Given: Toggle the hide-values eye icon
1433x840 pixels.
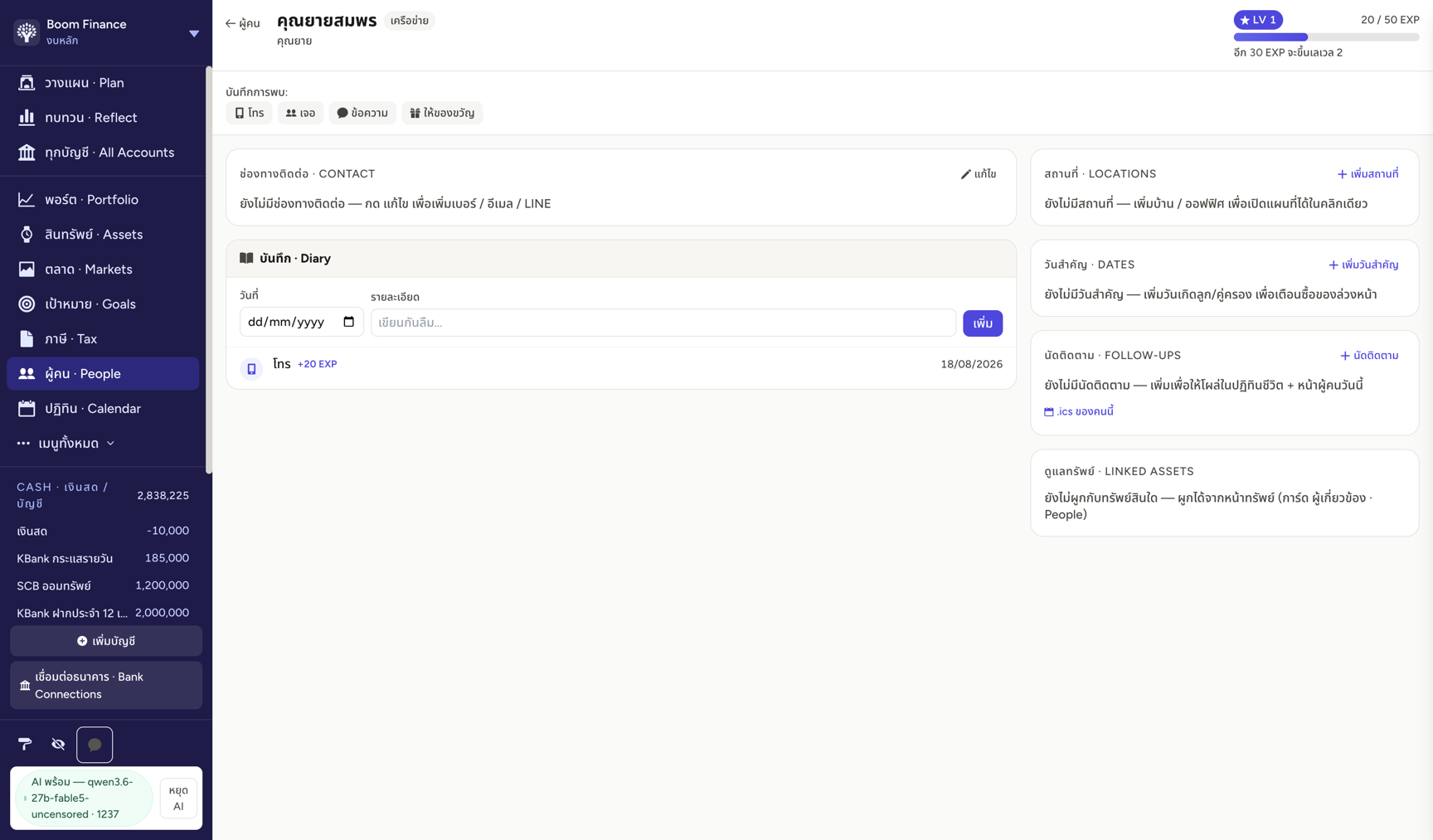Looking at the screenshot, I should (58, 745).
